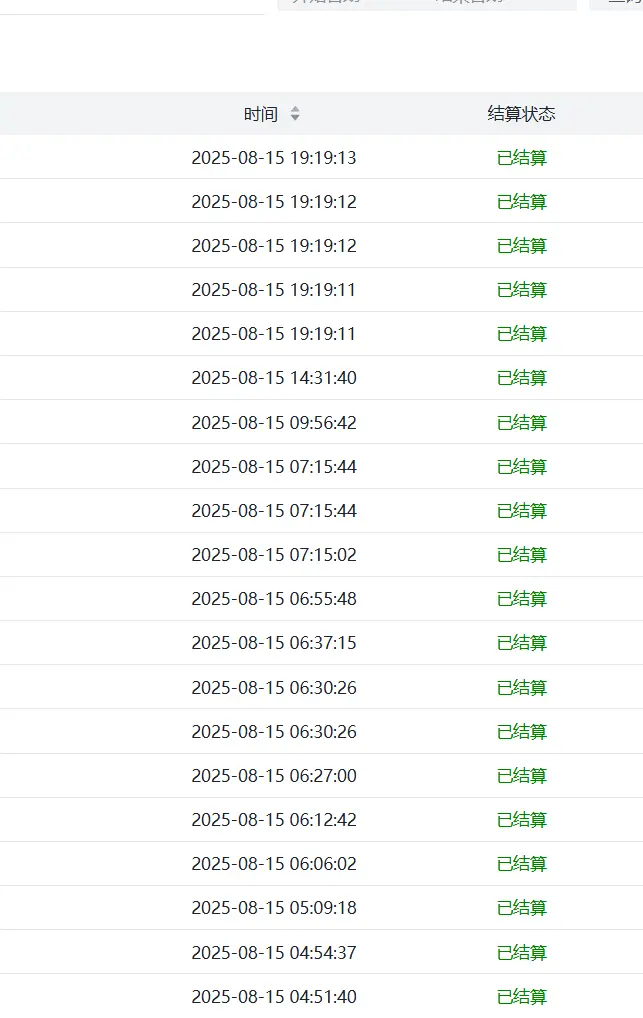
Task: Click the timestamp 2025-08-15 06:55:48
Action: [x=274, y=599]
